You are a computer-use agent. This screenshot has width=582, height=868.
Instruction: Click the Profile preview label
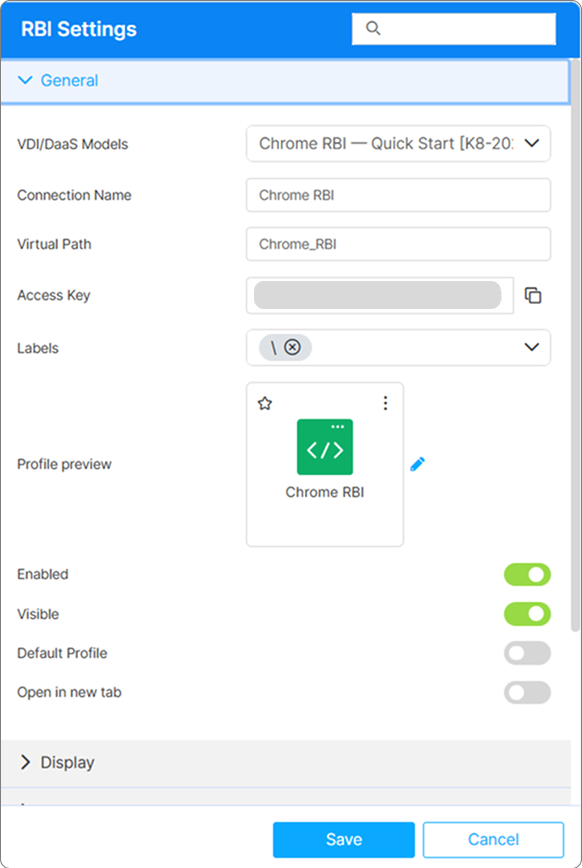click(x=64, y=464)
